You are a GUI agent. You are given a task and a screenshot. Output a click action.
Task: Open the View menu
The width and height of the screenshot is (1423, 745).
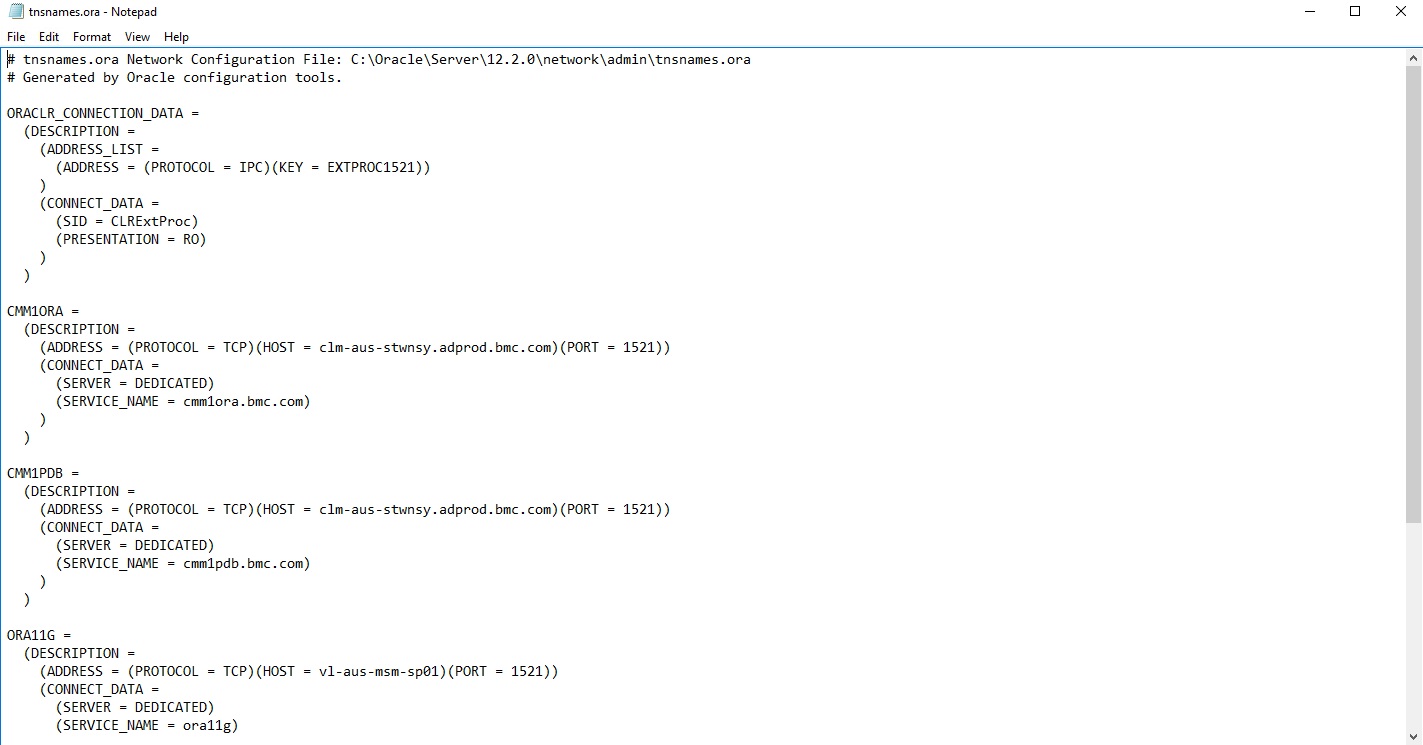(137, 37)
